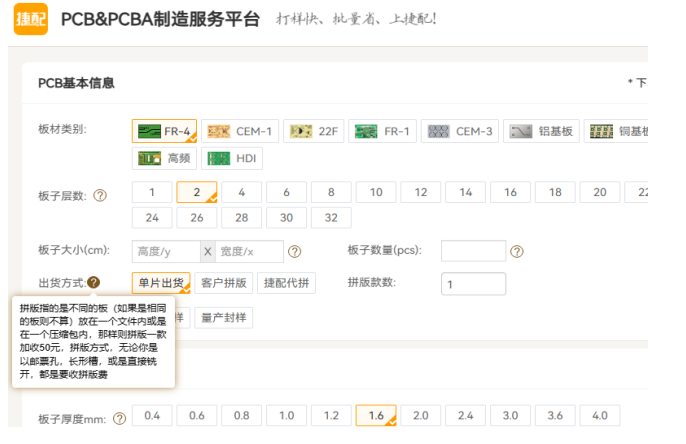Screen dimensions: 686x444
Task: Select HDI board type
Action: coord(232,158)
